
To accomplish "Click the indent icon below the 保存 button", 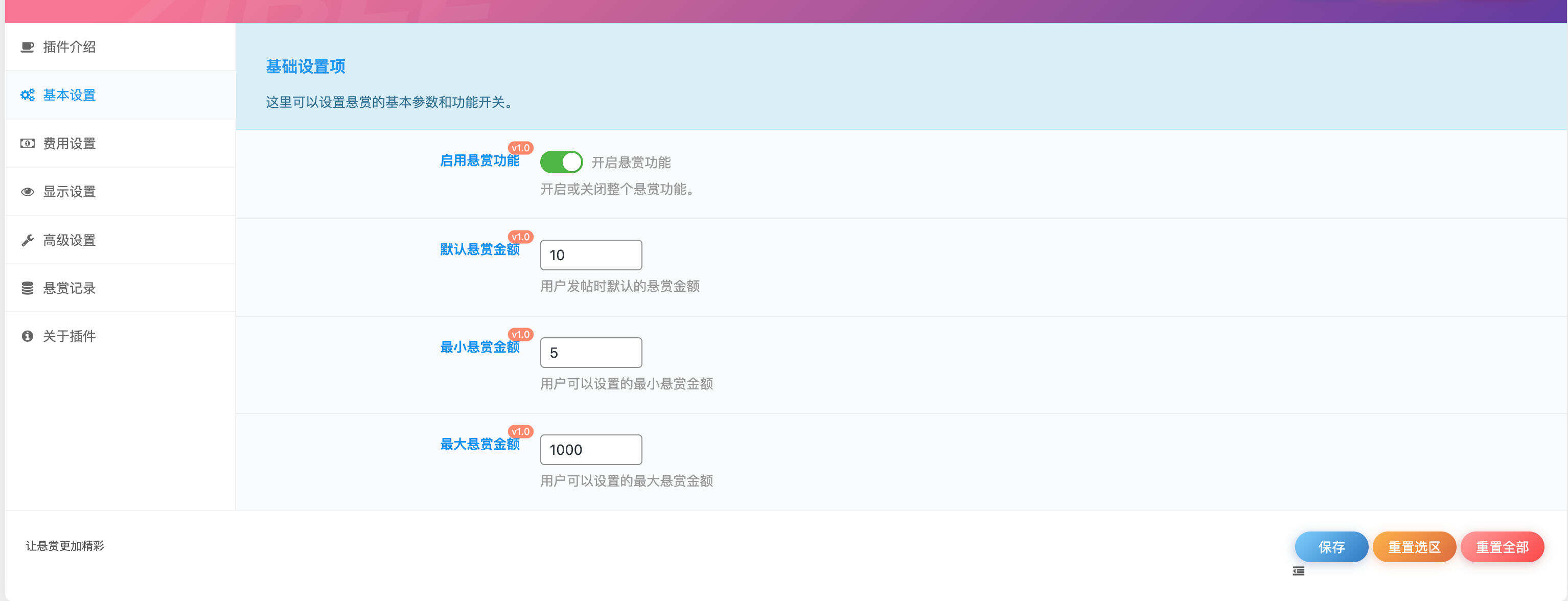I will coord(1298,571).
